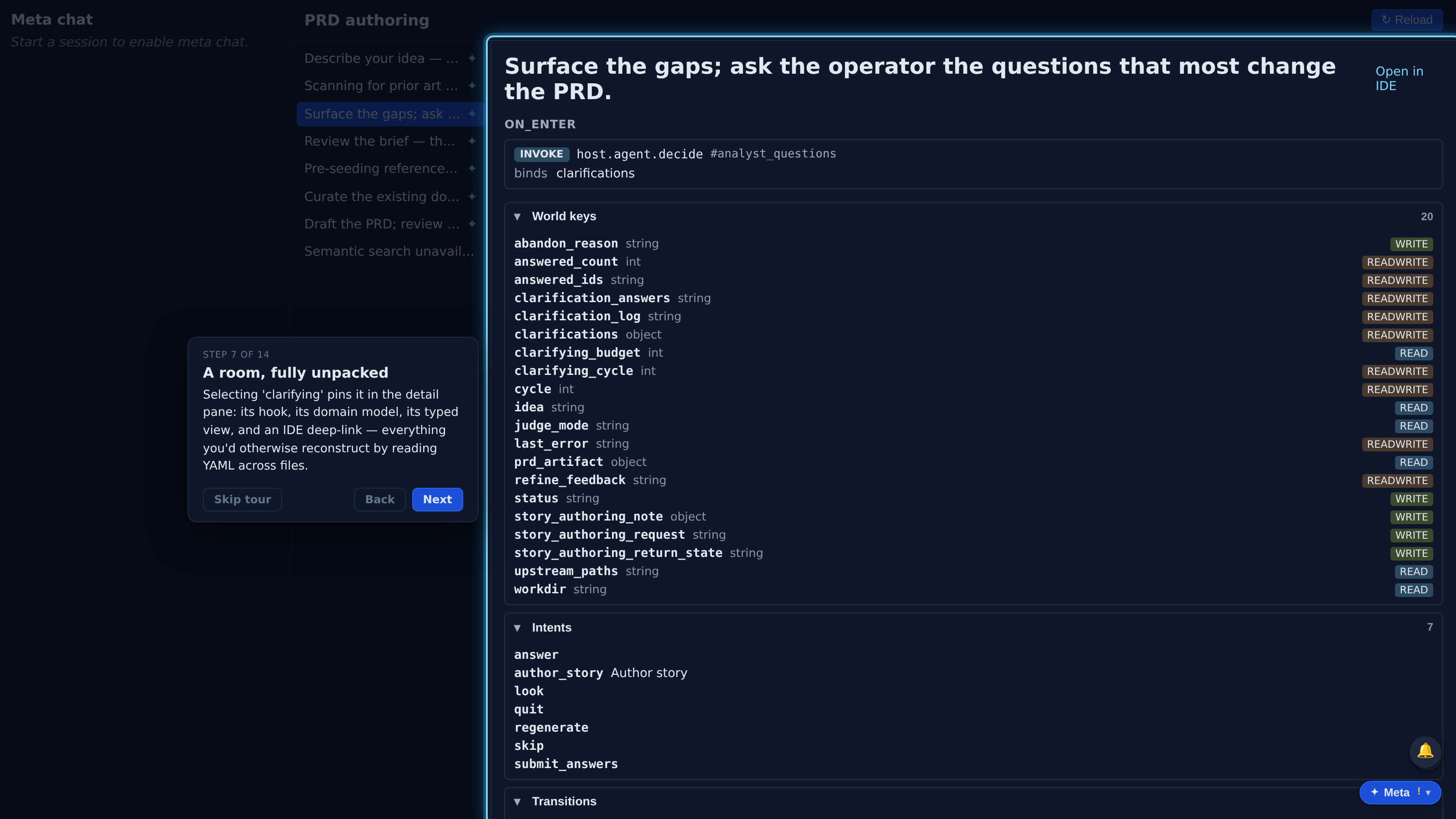1456x819 pixels.
Task: Click the sparkle icon beside 'Curate the existing do'
Action: click(472, 197)
